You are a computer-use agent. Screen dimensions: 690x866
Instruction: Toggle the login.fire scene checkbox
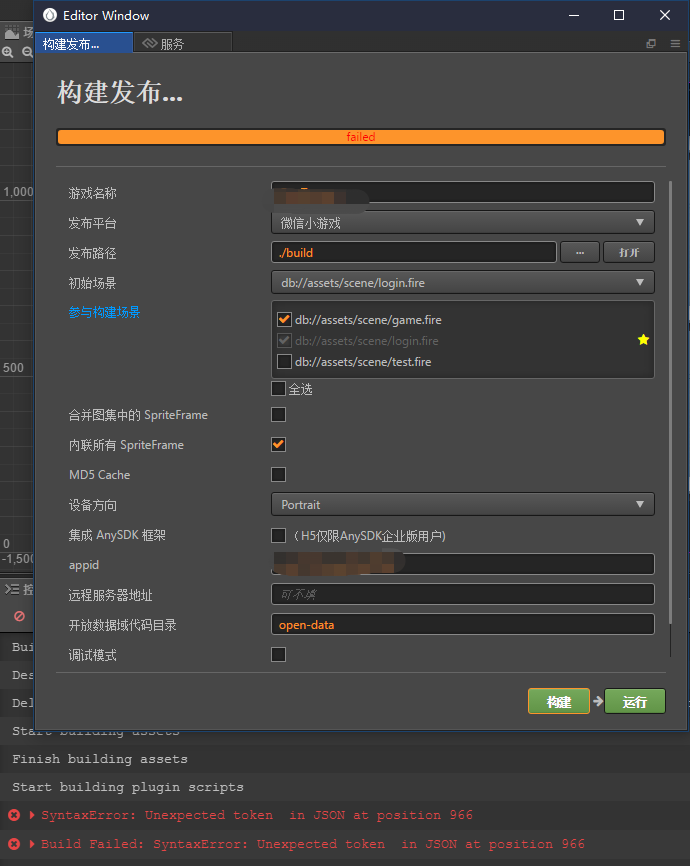(x=284, y=340)
